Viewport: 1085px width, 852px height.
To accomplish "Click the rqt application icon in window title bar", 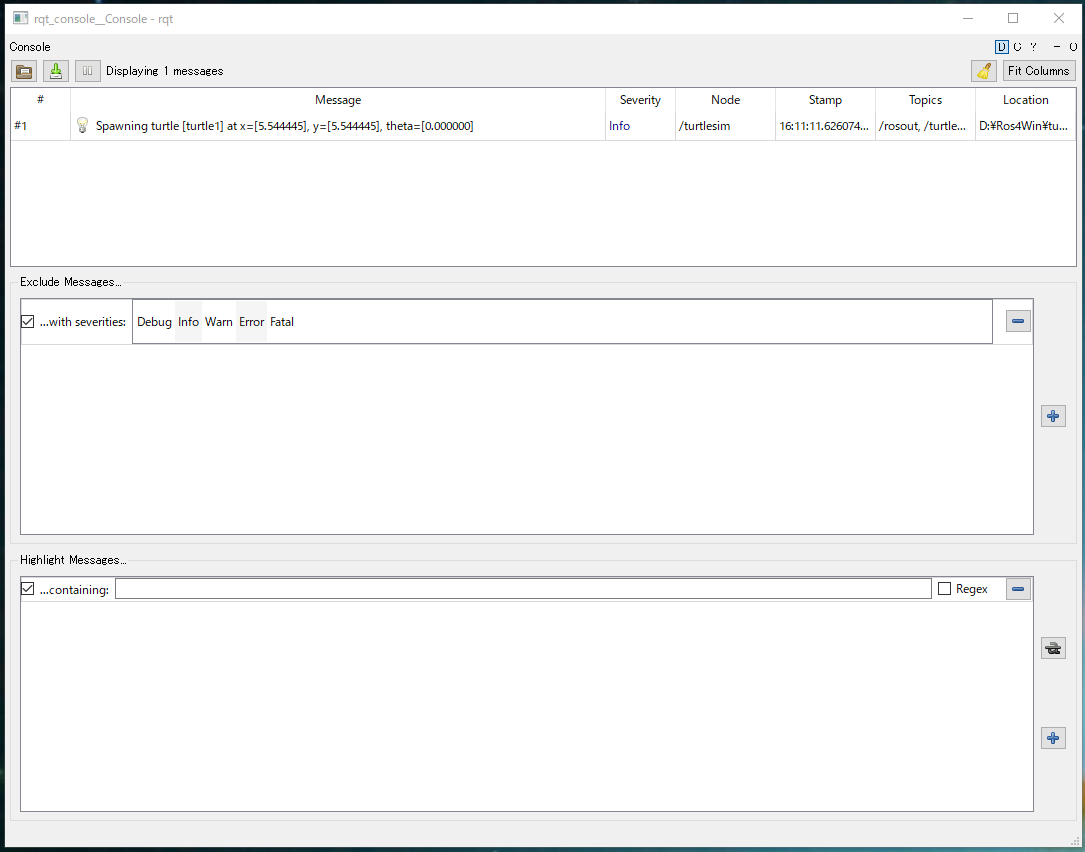I will [21, 19].
